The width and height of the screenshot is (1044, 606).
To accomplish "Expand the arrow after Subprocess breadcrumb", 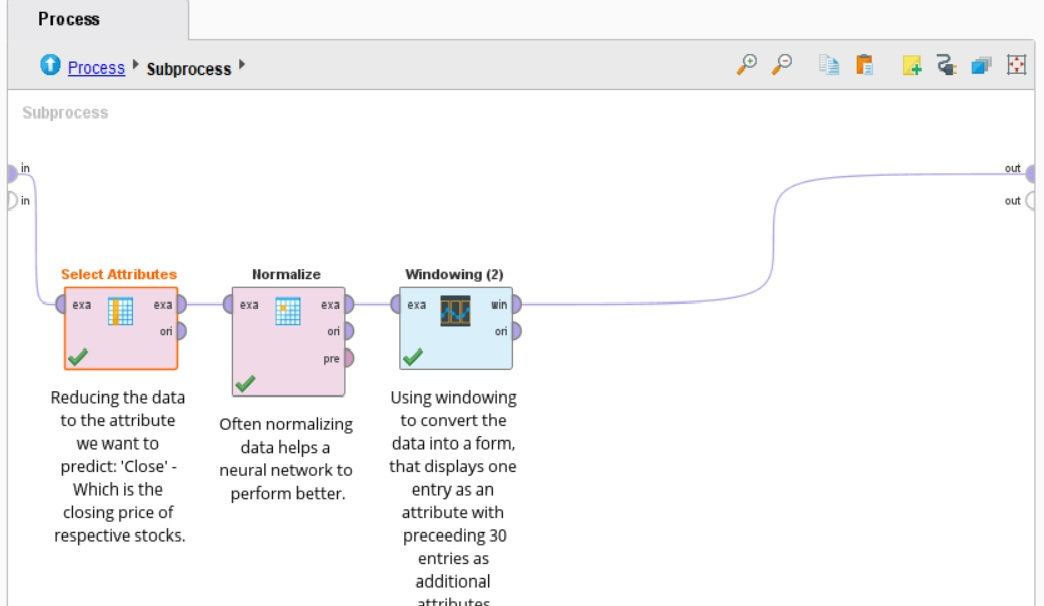I will [x=242, y=65].
